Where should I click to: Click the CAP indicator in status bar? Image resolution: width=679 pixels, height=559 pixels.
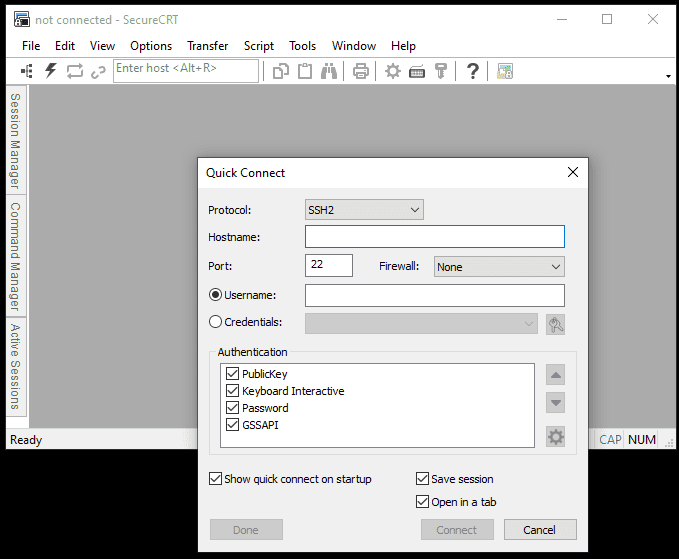click(x=610, y=439)
